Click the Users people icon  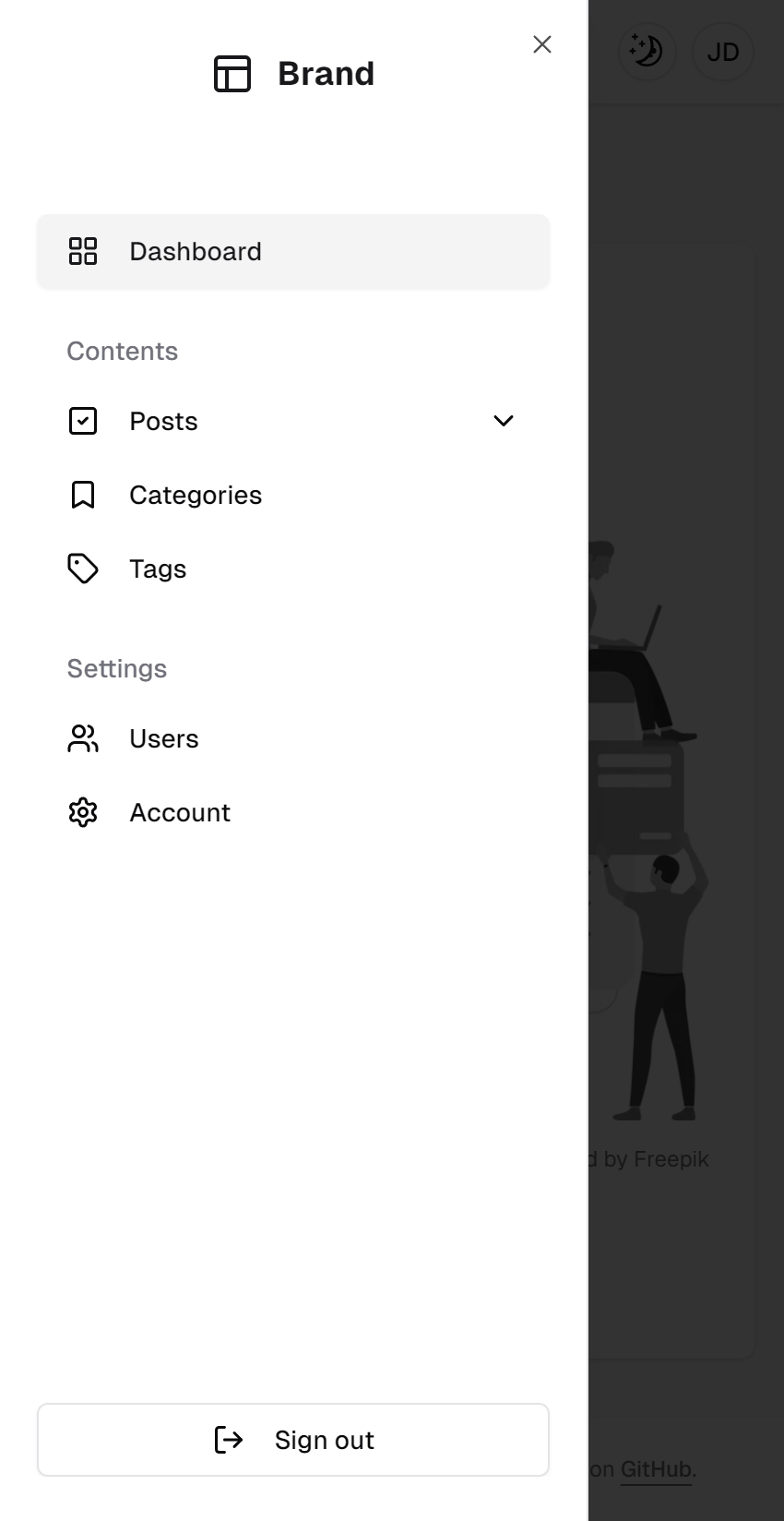coord(83,738)
